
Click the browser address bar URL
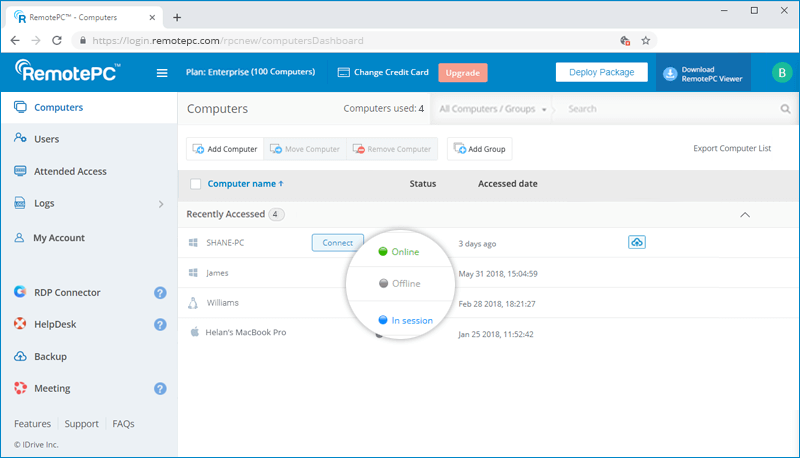click(x=228, y=41)
